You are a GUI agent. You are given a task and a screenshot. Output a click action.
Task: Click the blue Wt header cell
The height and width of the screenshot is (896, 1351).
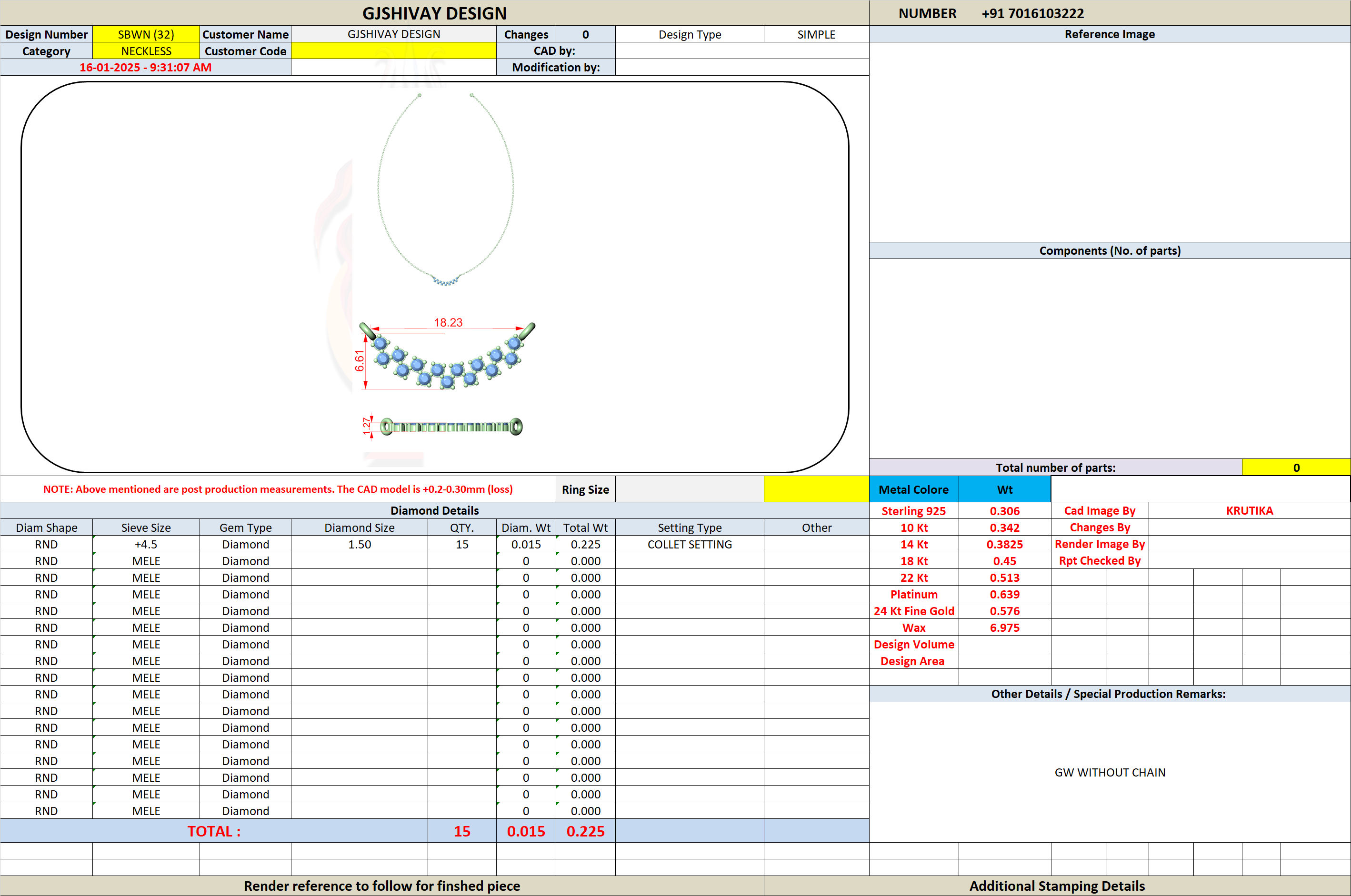(x=1004, y=490)
